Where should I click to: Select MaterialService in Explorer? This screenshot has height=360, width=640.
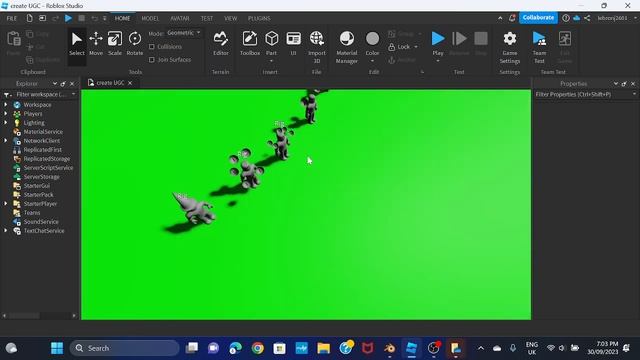point(43,132)
